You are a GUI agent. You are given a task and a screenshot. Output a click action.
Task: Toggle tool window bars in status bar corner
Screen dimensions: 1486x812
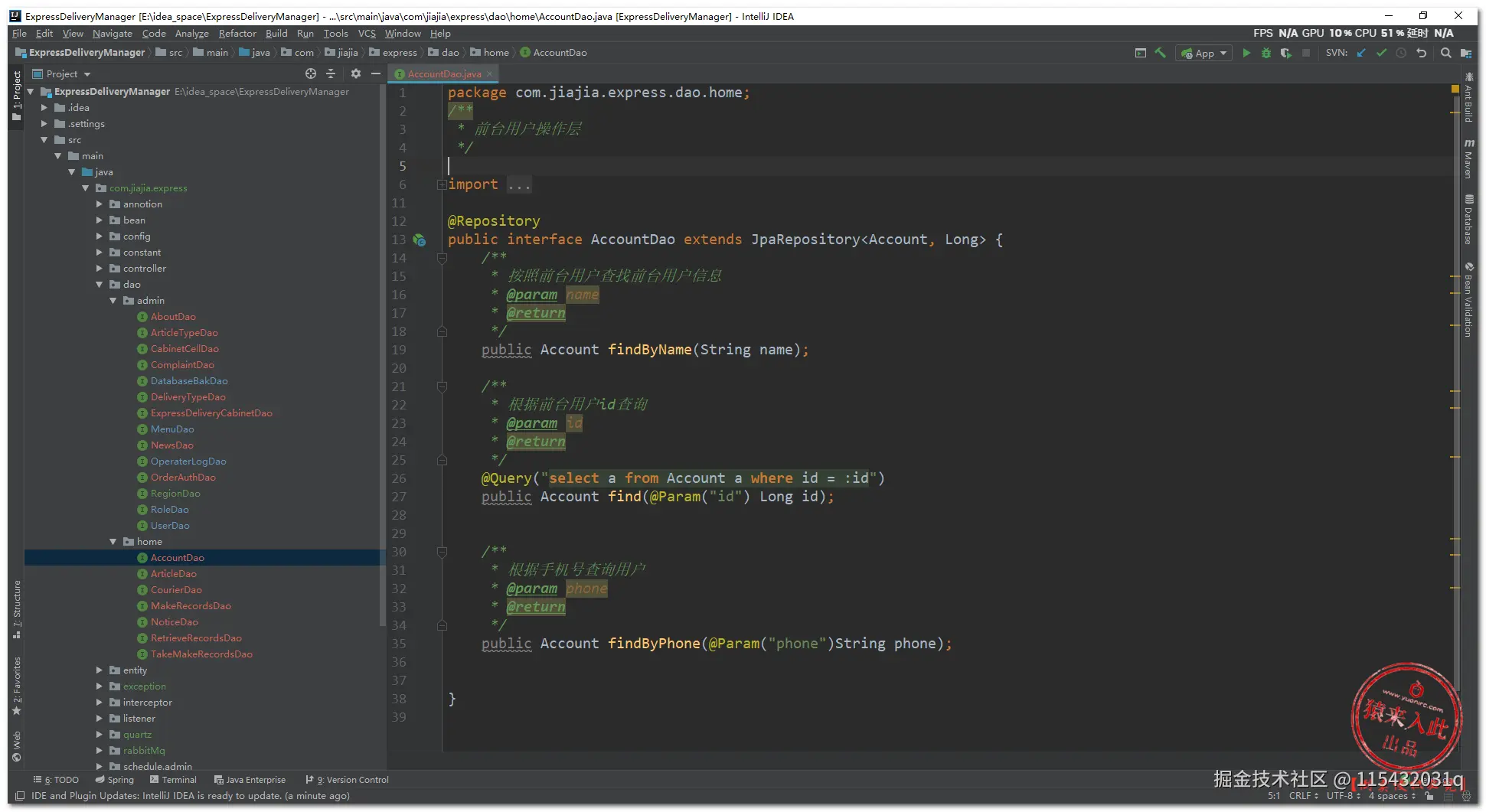(x=20, y=796)
